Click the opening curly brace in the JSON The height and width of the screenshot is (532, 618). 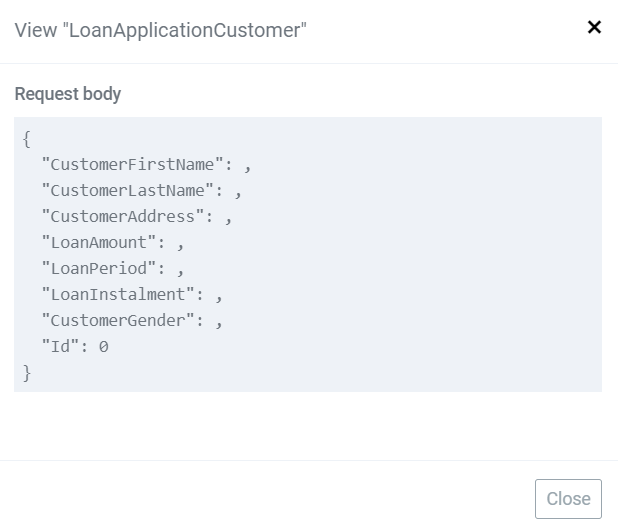[26, 139]
